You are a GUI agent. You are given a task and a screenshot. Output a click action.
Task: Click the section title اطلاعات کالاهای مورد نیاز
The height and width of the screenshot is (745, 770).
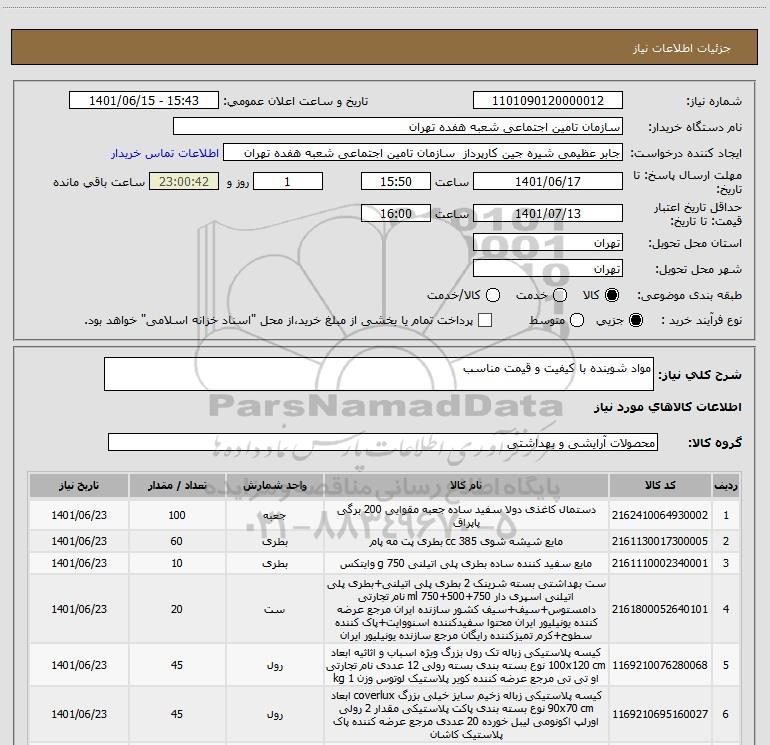(x=668, y=407)
